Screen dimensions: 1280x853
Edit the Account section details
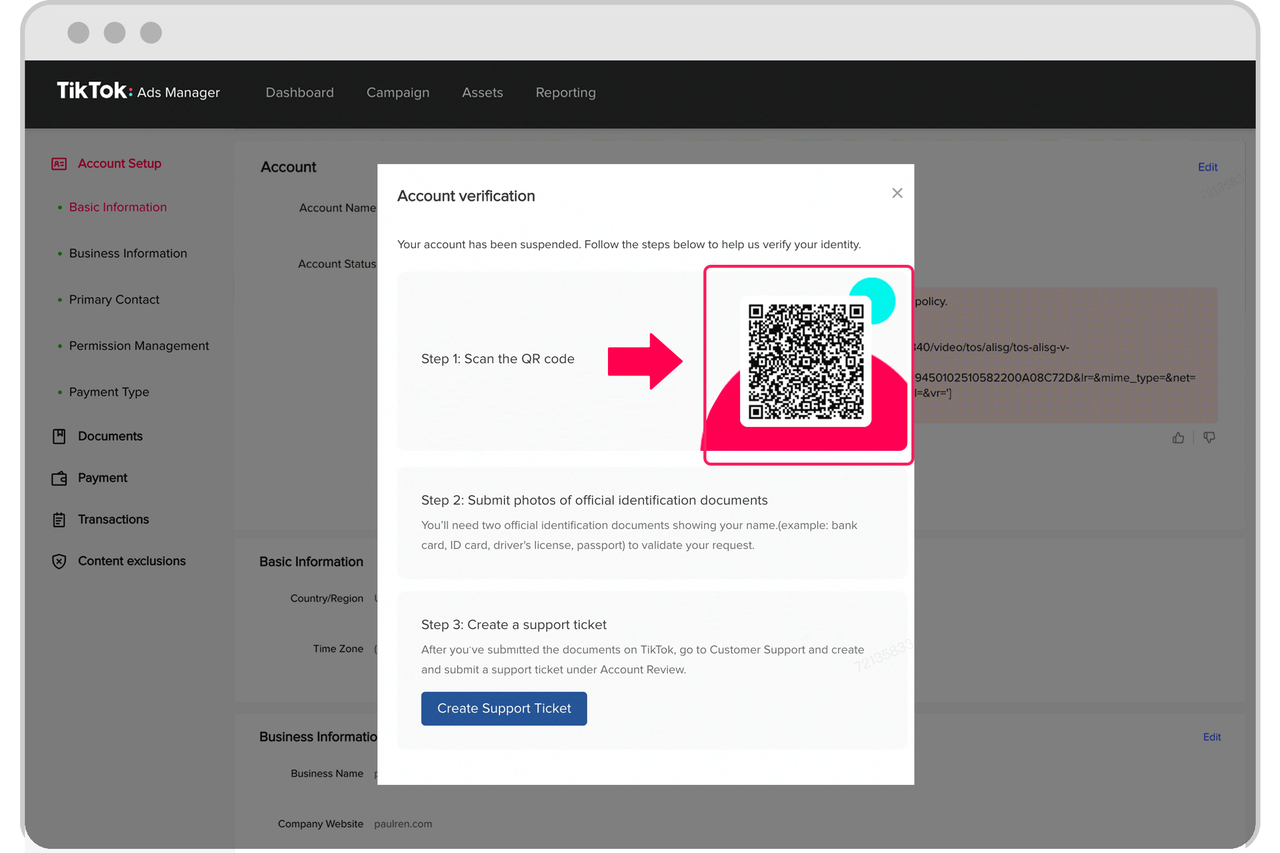1207,167
